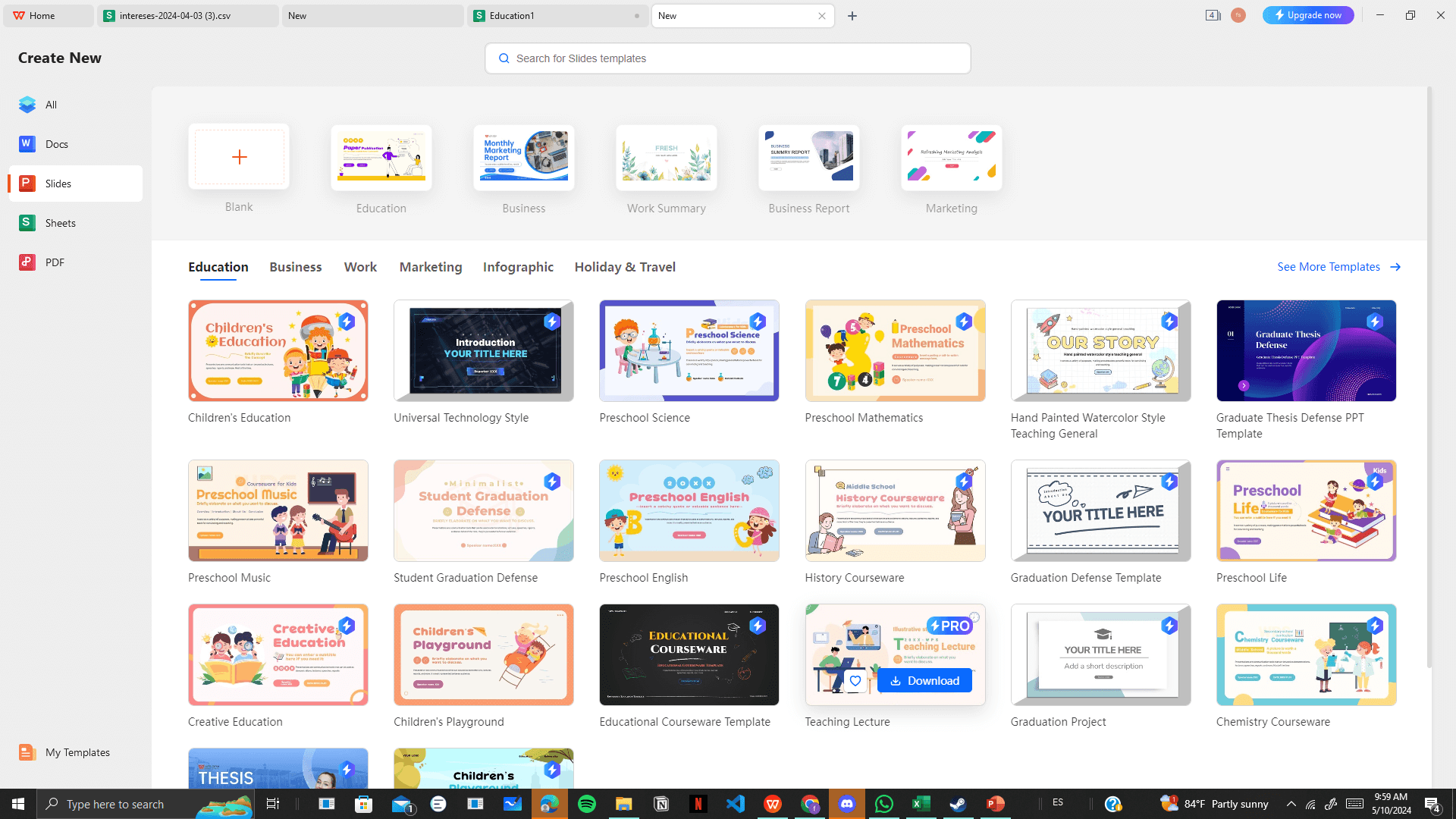The width and height of the screenshot is (1456, 819).
Task: Favorite the Teaching Lecture template with heart
Action: point(855,681)
